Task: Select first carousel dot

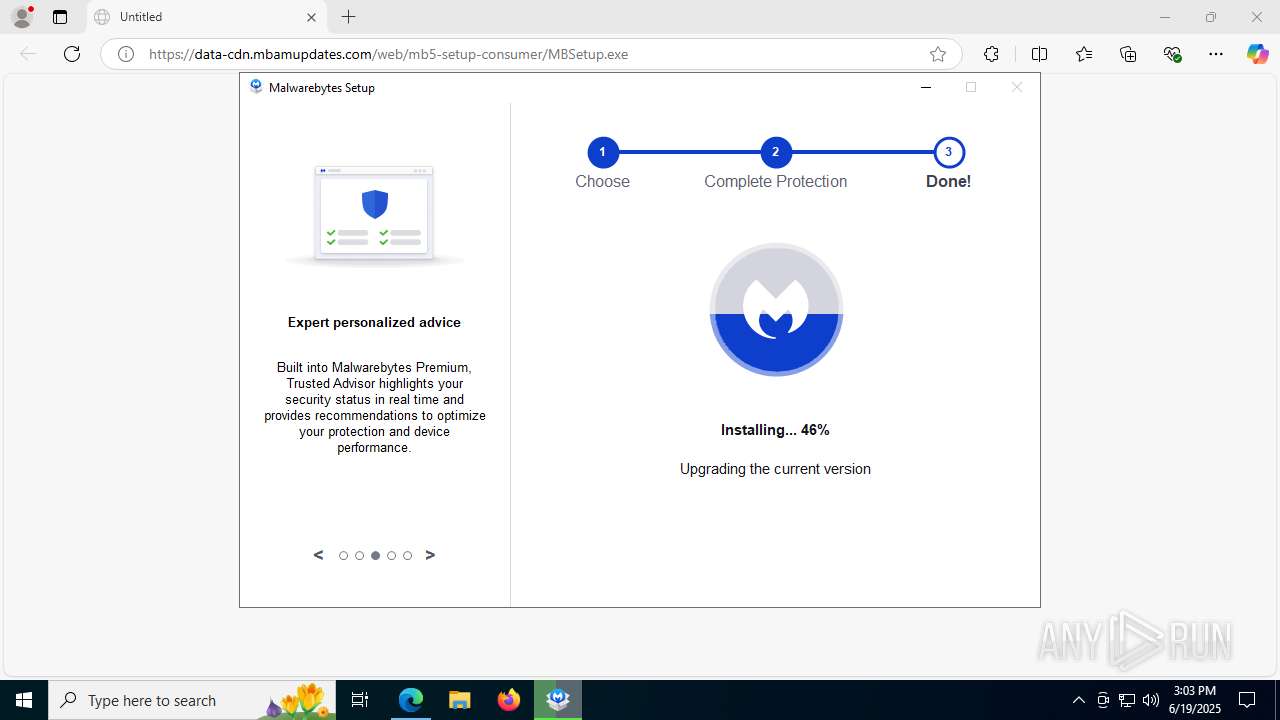Action: click(x=343, y=556)
